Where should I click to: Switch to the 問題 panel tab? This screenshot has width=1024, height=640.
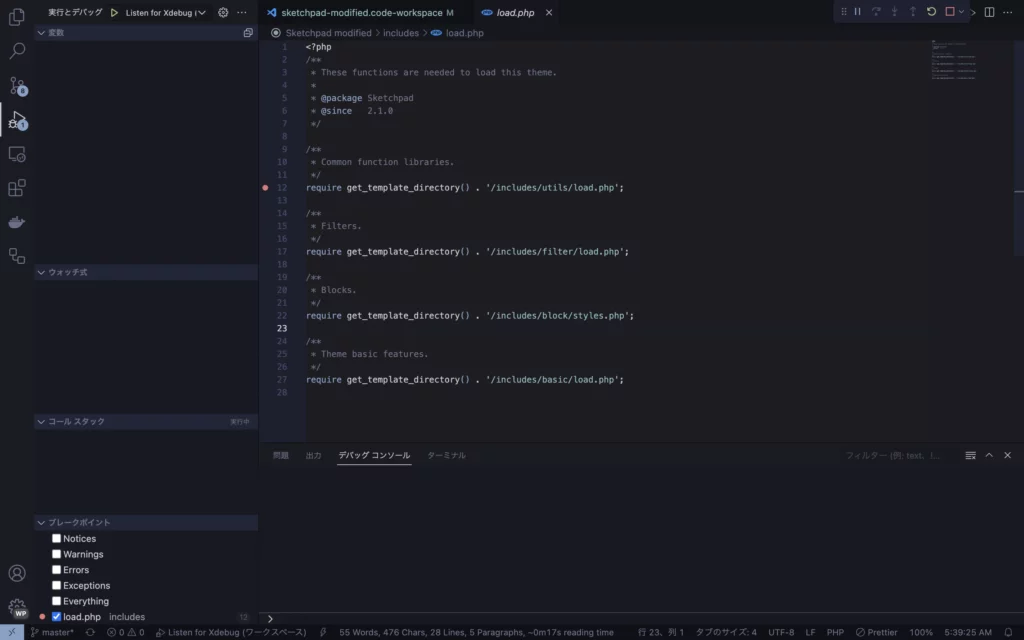tap(281, 455)
